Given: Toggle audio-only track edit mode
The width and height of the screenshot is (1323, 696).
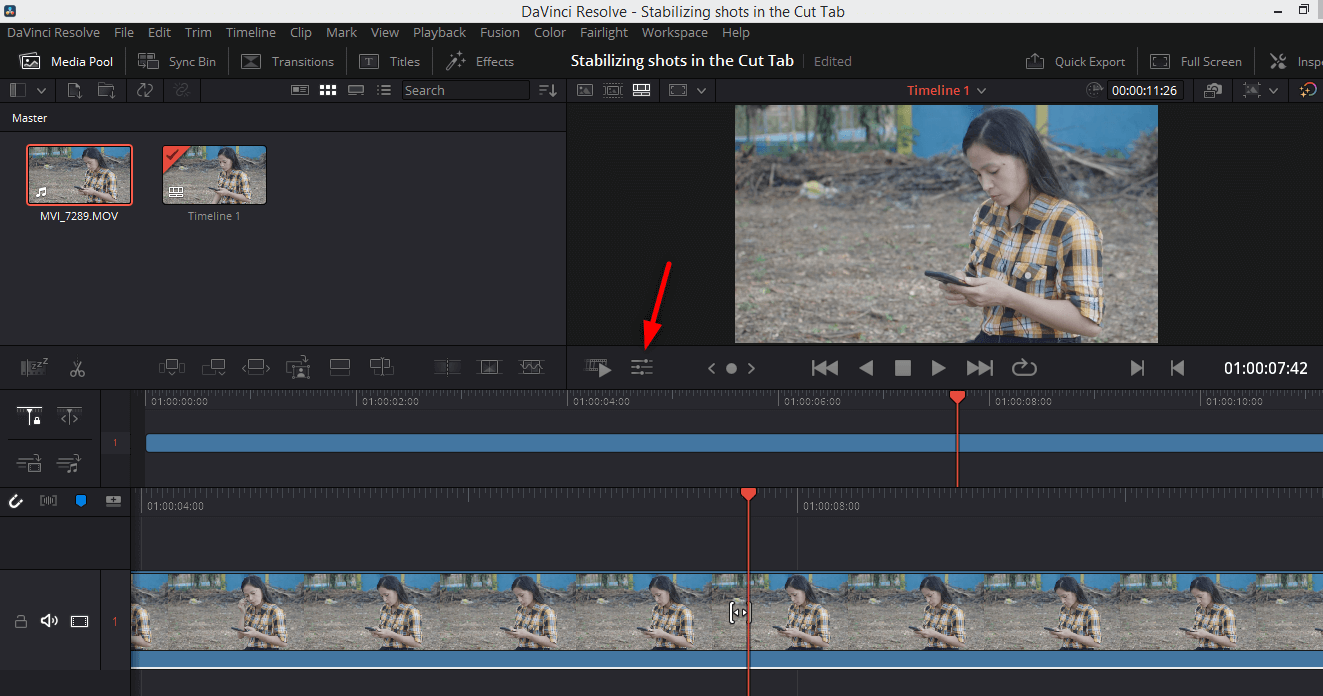Looking at the screenshot, I should 69,463.
